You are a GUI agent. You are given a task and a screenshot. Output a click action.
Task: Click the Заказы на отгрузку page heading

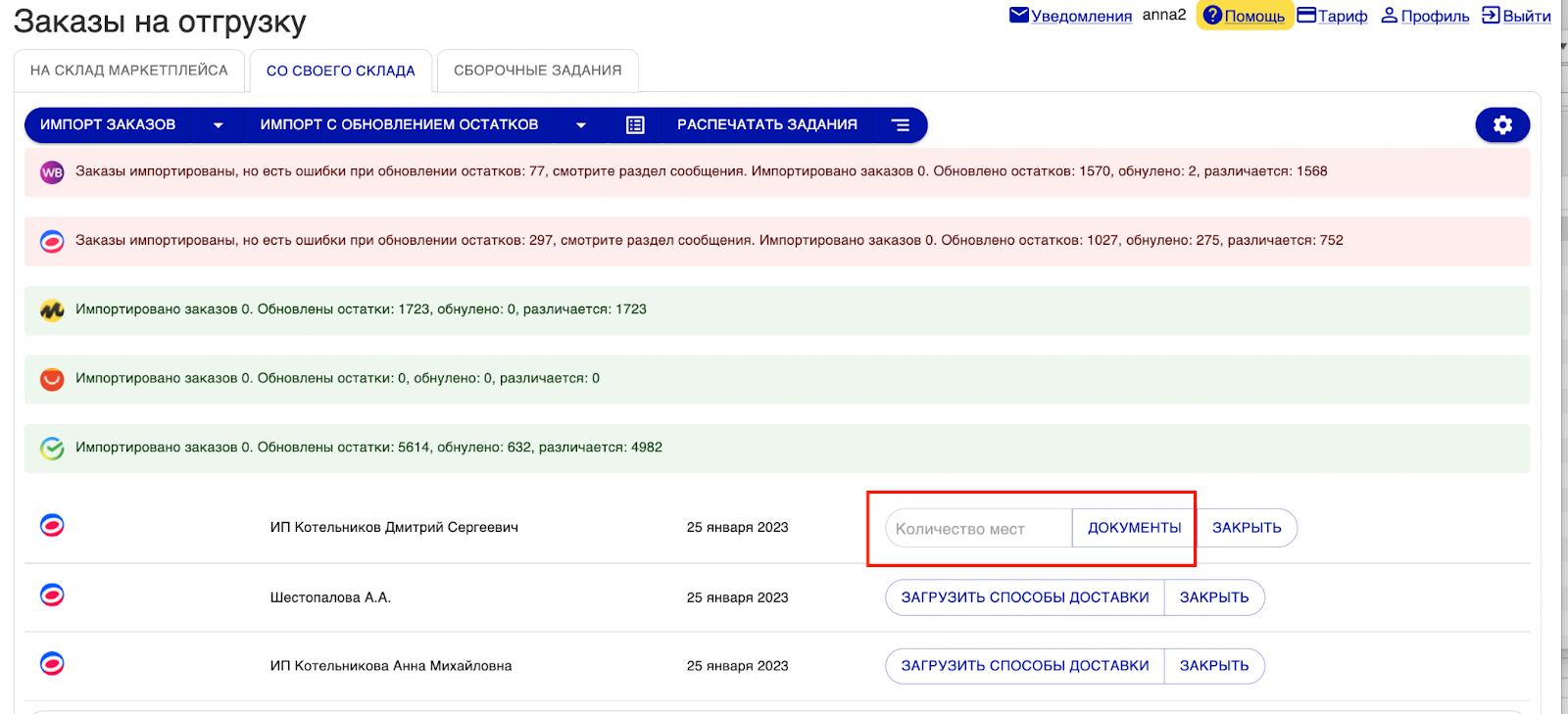coord(160,22)
